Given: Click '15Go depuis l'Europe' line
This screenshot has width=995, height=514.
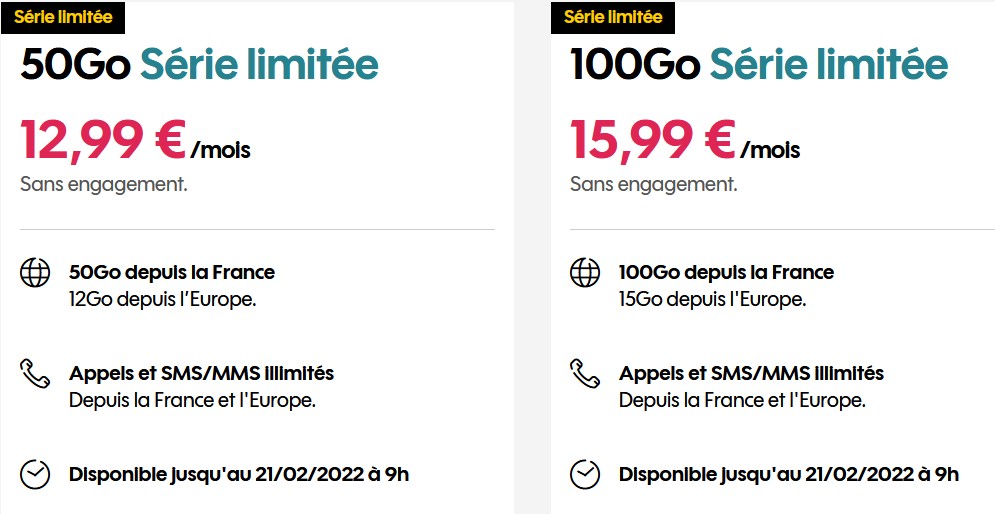Looking at the screenshot, I should pos(712,298).
